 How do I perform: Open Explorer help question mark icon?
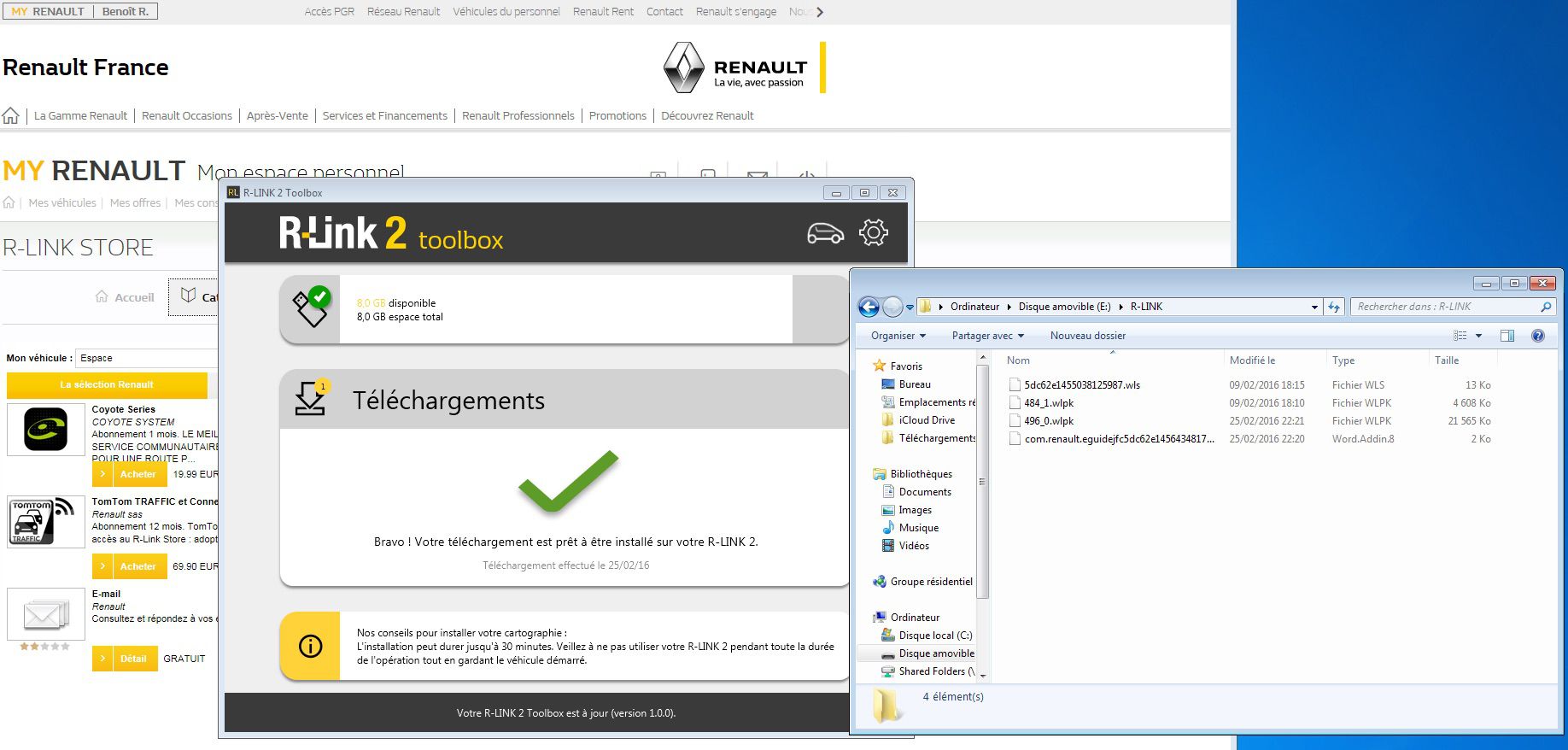[x=1537, y=336]
